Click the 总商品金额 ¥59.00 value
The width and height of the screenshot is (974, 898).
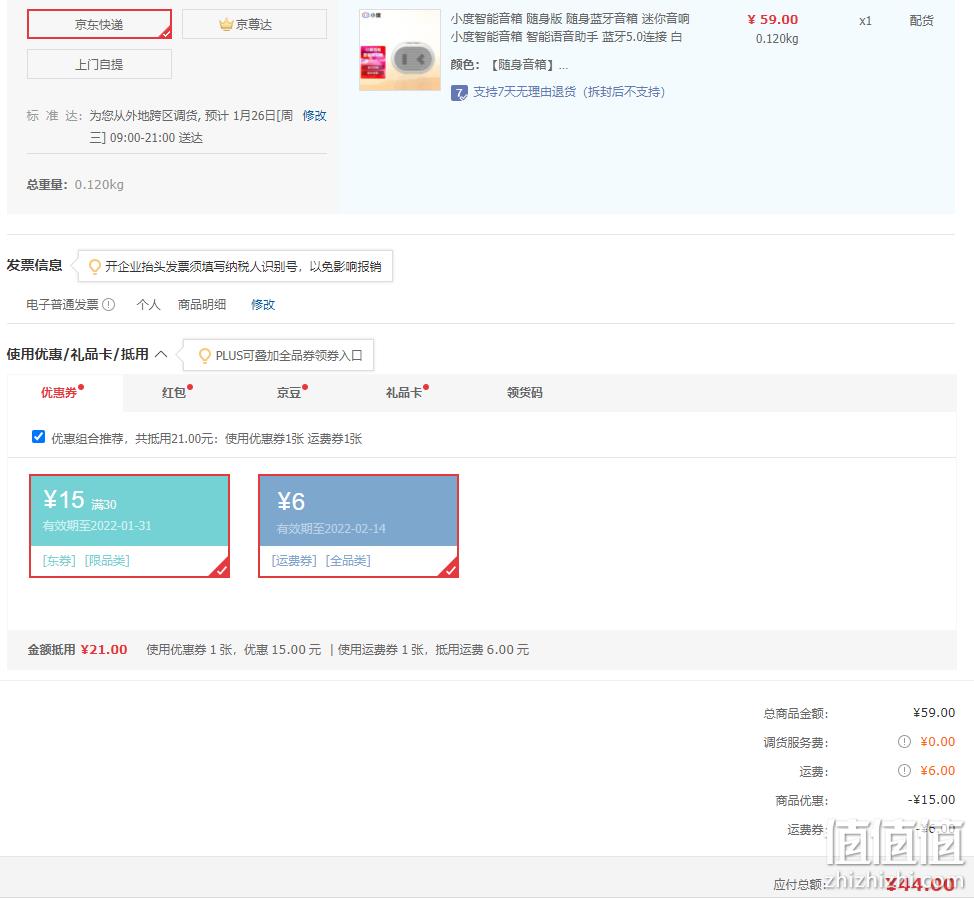[x=934, y=713]
